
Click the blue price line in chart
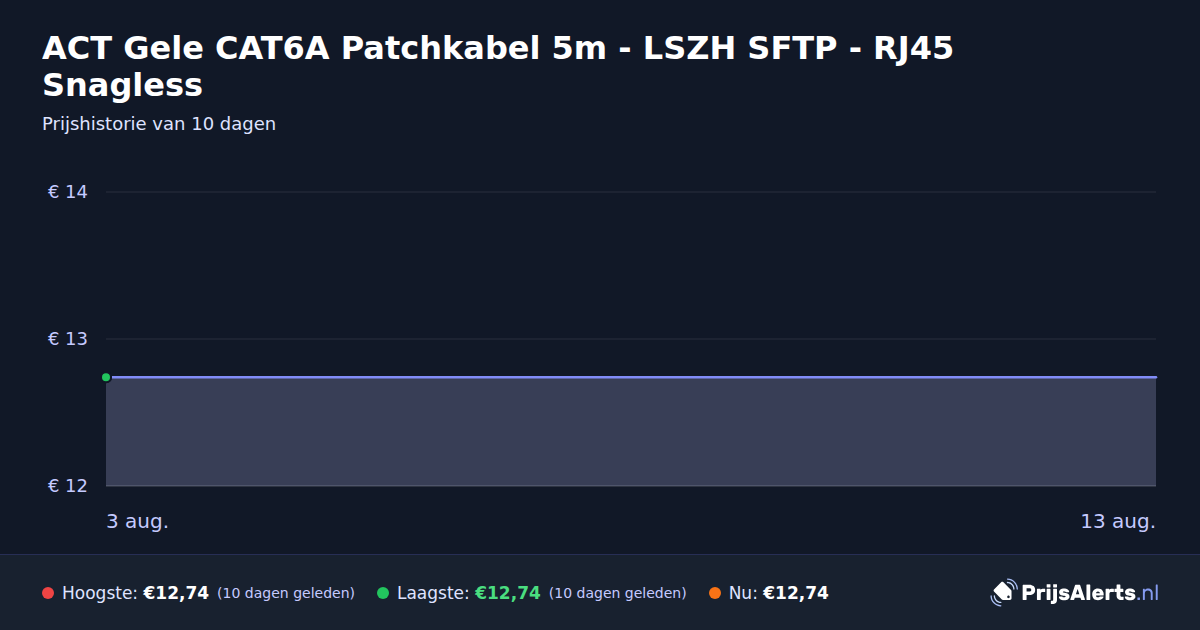631,377
